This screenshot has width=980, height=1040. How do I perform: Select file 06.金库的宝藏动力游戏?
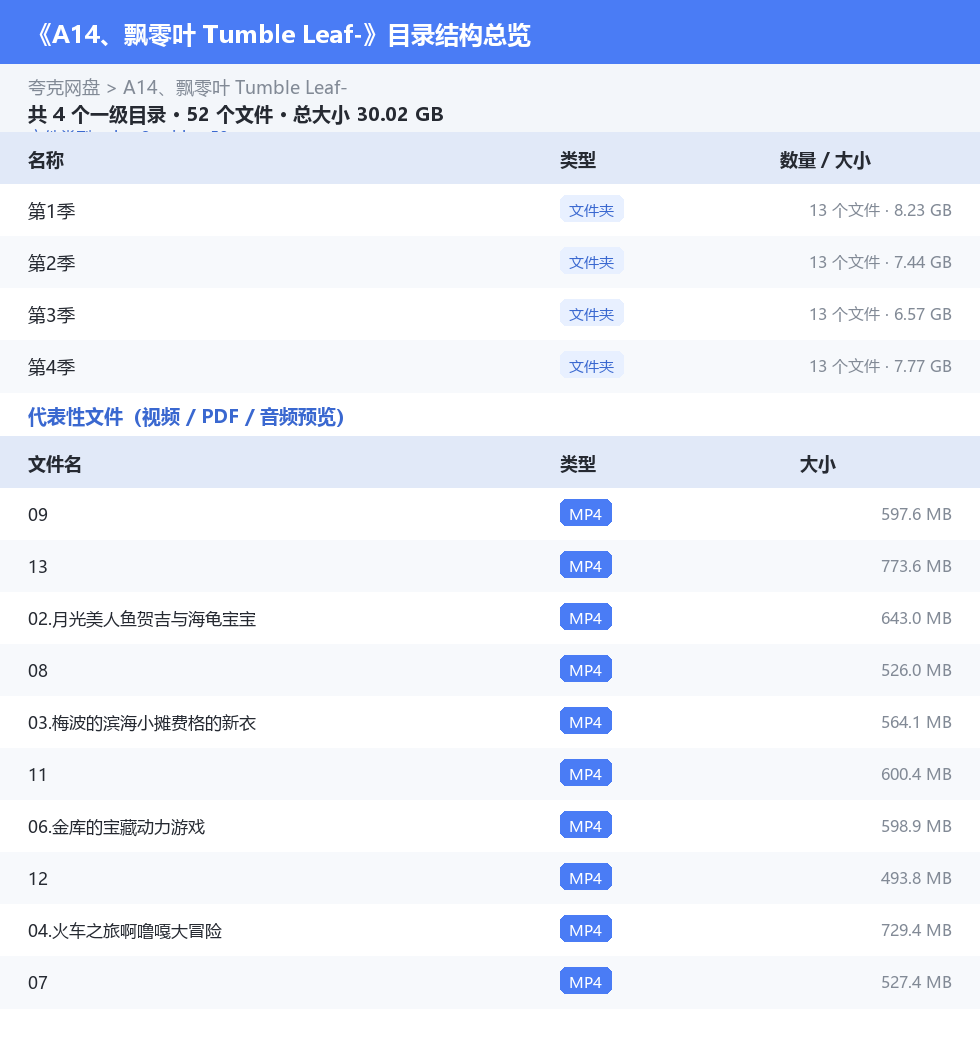pyautogui.click(x=117, y=827)
